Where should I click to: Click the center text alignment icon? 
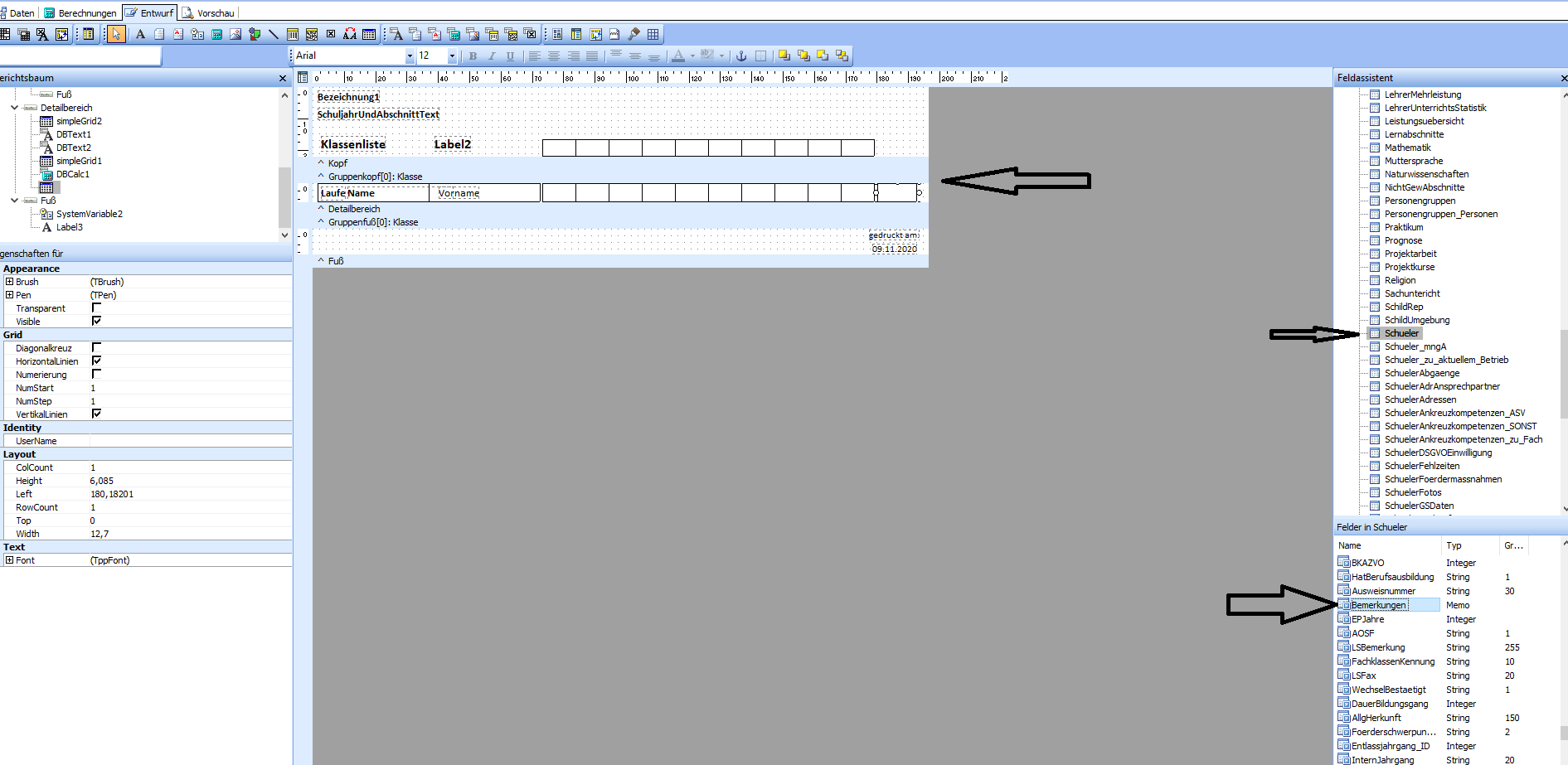553,56
